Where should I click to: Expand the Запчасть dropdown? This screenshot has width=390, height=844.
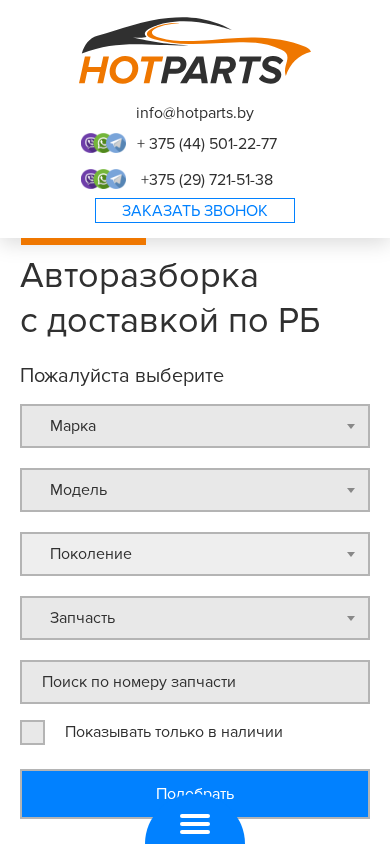195,618
